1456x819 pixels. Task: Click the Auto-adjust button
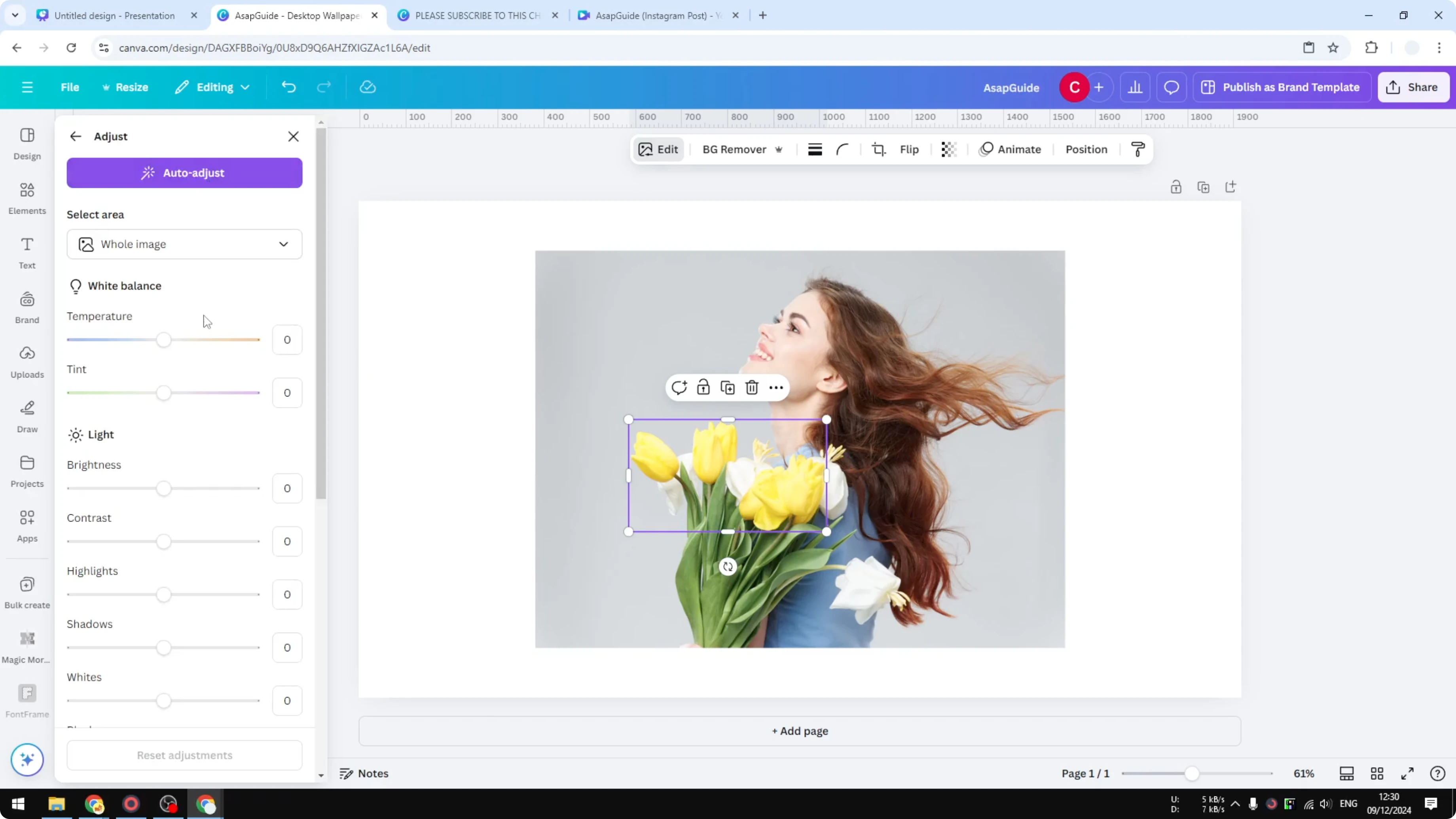click(184, 173)
